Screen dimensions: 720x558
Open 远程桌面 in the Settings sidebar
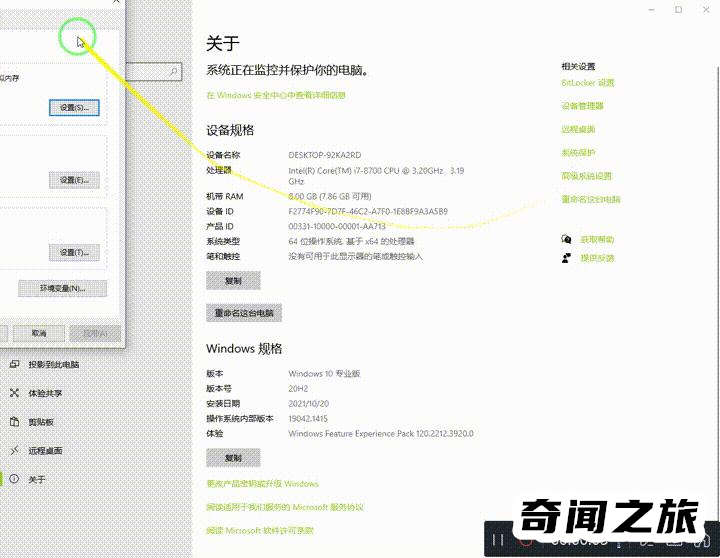coord(45,451)
